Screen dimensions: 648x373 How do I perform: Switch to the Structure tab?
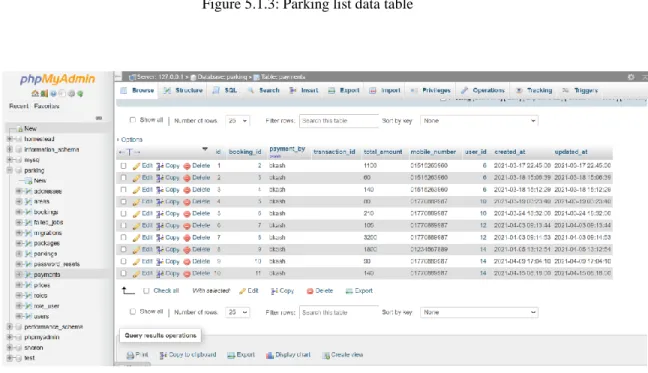[x=183, y=90]
